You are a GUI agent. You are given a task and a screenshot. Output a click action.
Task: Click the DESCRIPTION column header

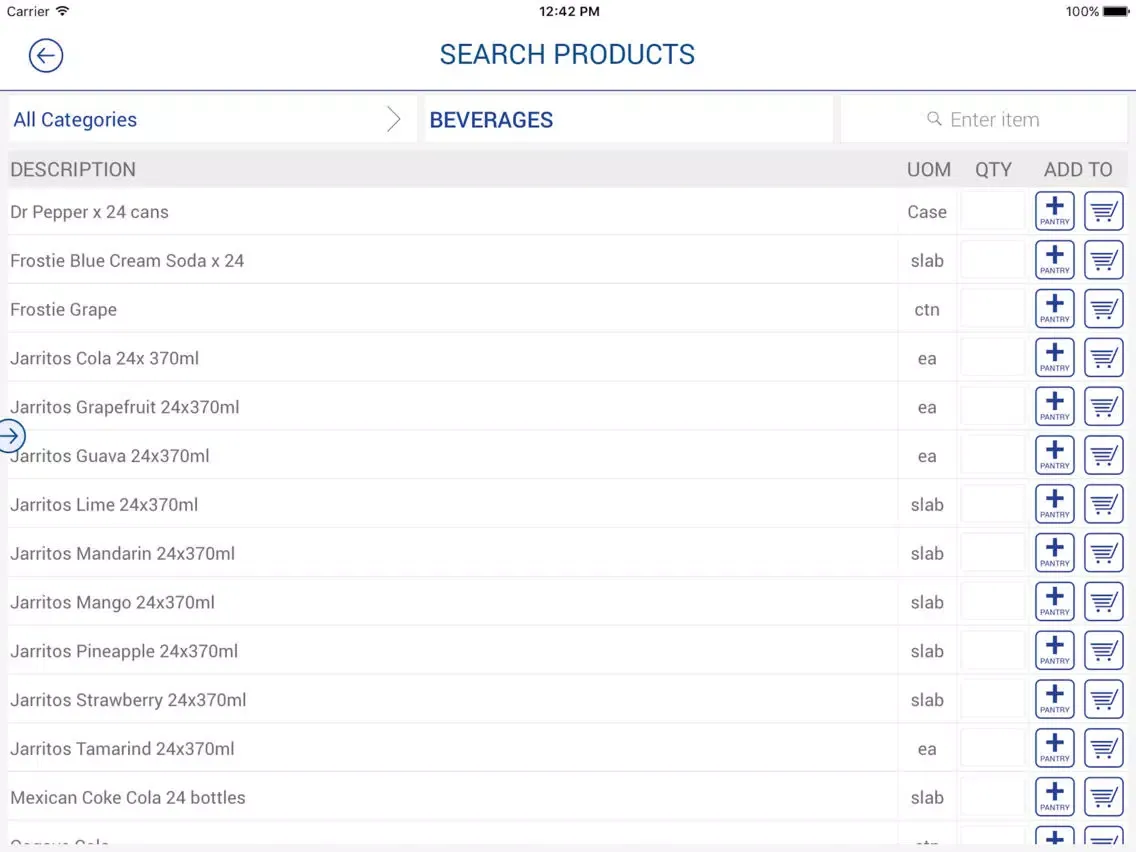coord(72,170)
